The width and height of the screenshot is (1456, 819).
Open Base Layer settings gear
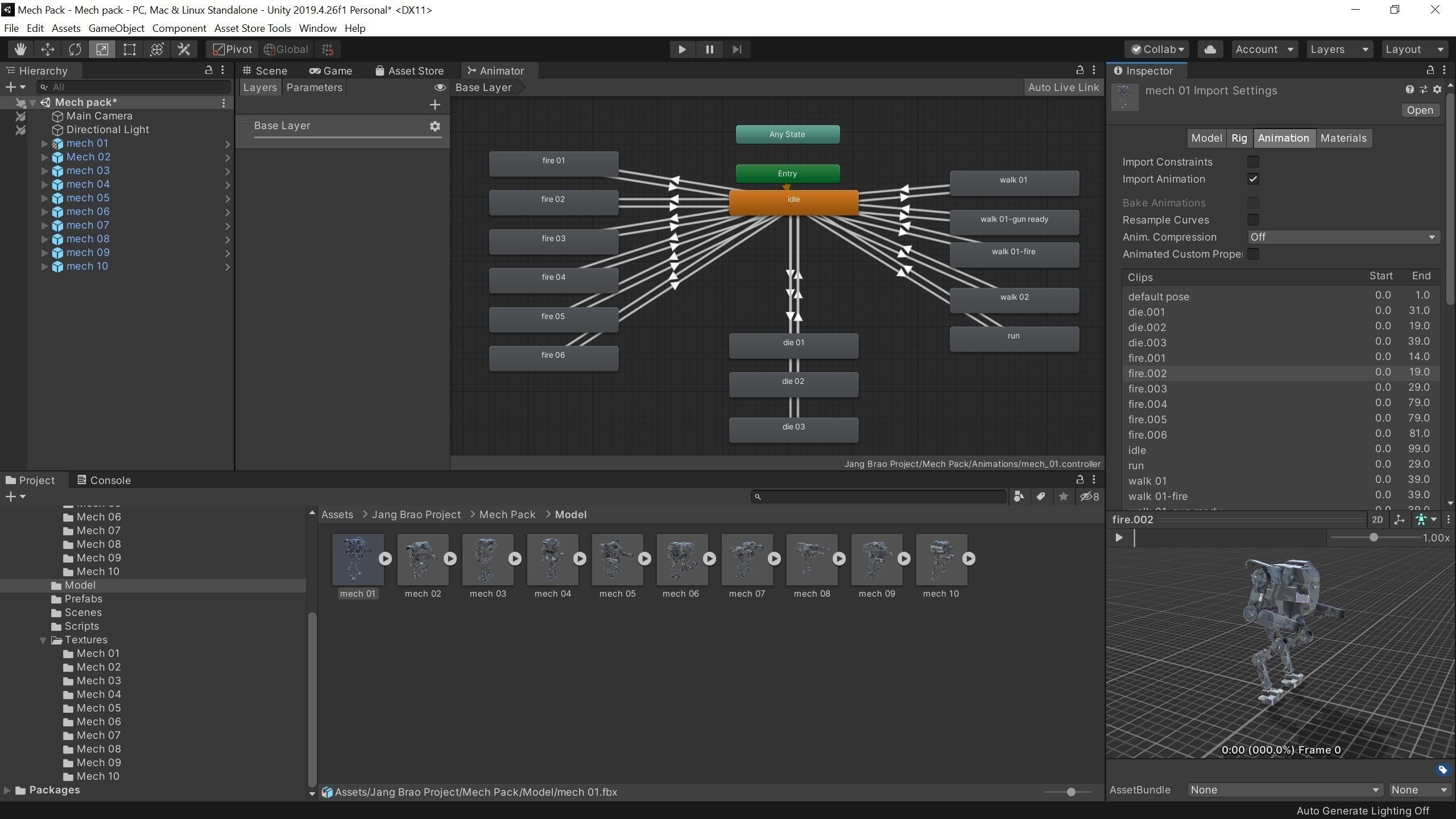tap(435, 126)
